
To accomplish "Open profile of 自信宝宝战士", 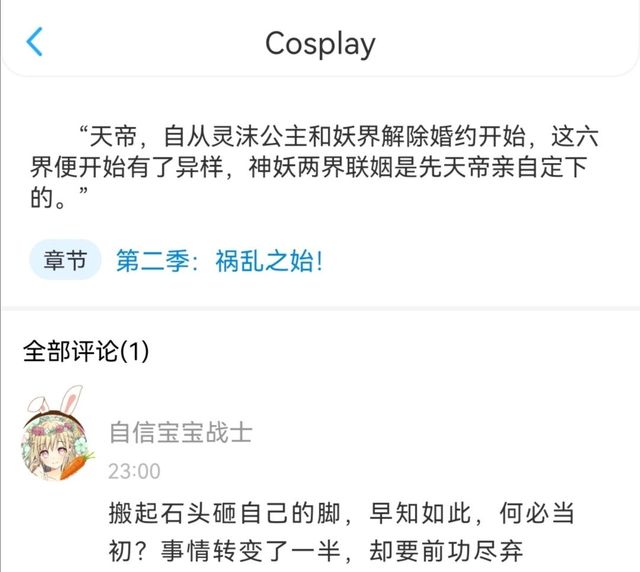I will point(181,432).
